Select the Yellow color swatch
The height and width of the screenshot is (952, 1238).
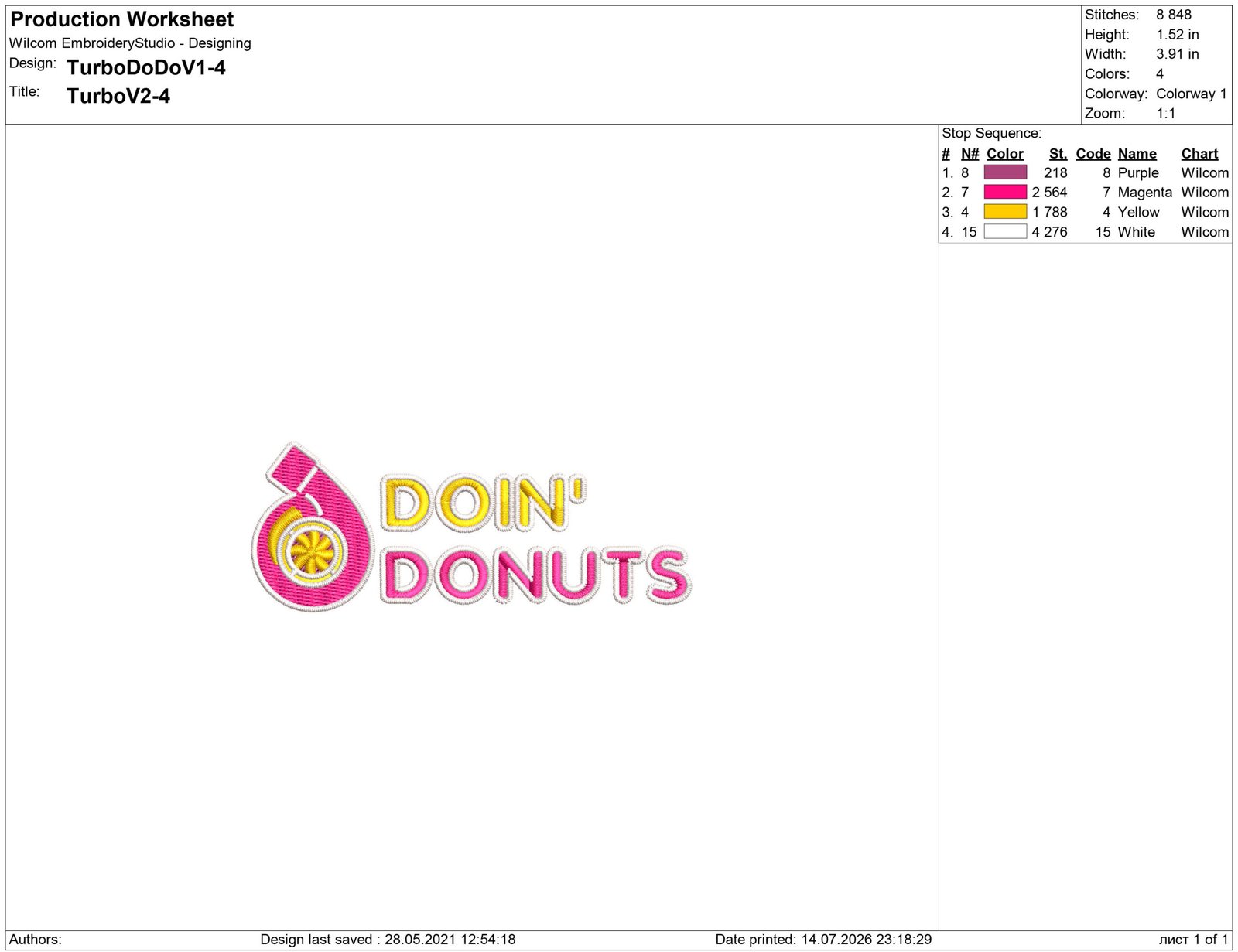tap(1005, 212)
